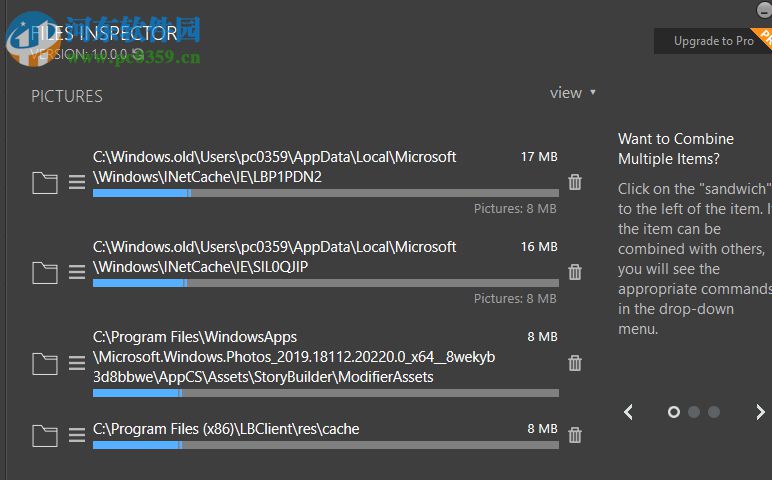
Task: Select the path text ending in LBP1PDN2
Action: pos(274,167)
